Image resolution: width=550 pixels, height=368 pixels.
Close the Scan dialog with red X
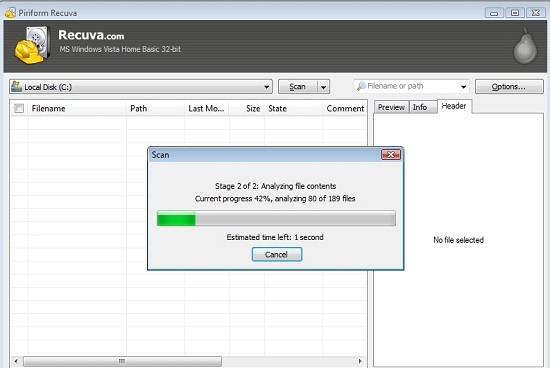pyautogui.click(x=391, y=154)
